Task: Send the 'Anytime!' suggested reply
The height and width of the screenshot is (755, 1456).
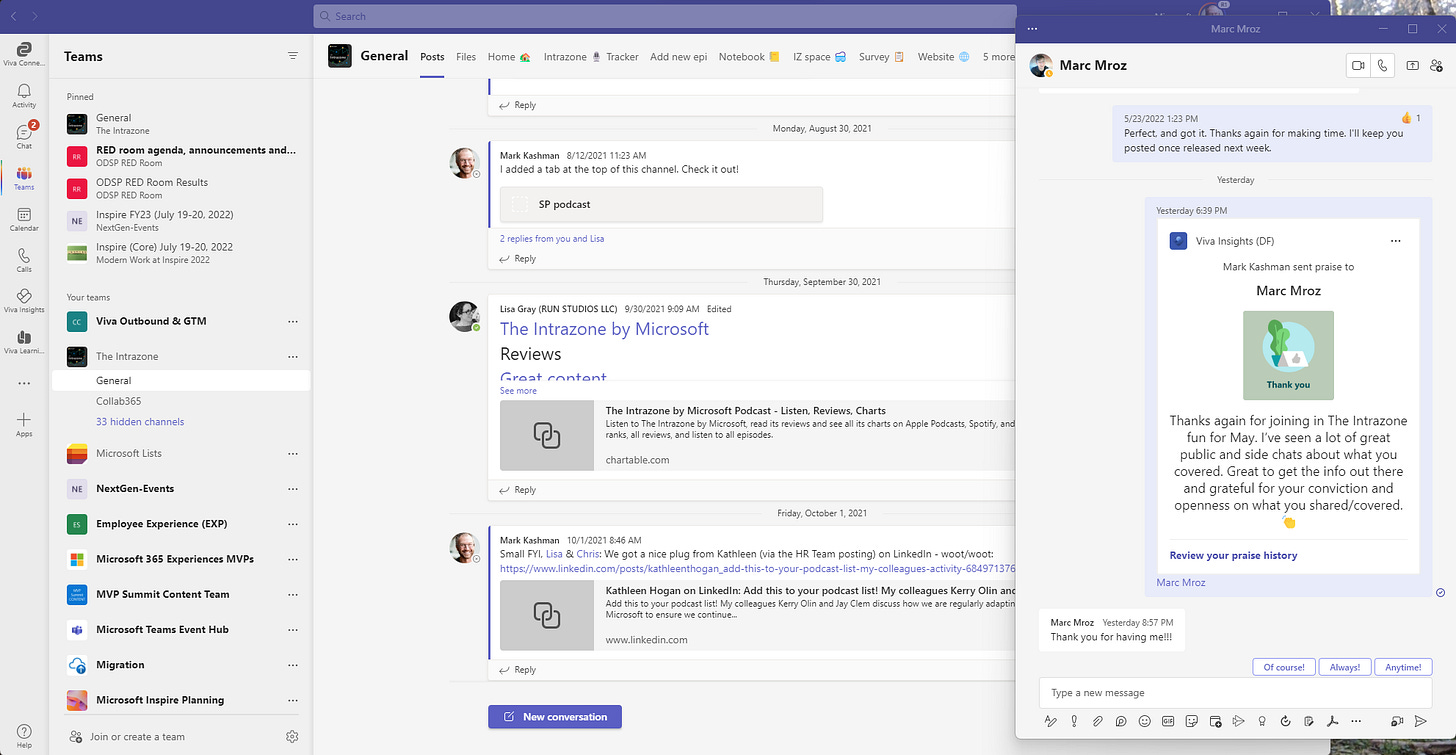Action: [x=1403, y=667]
